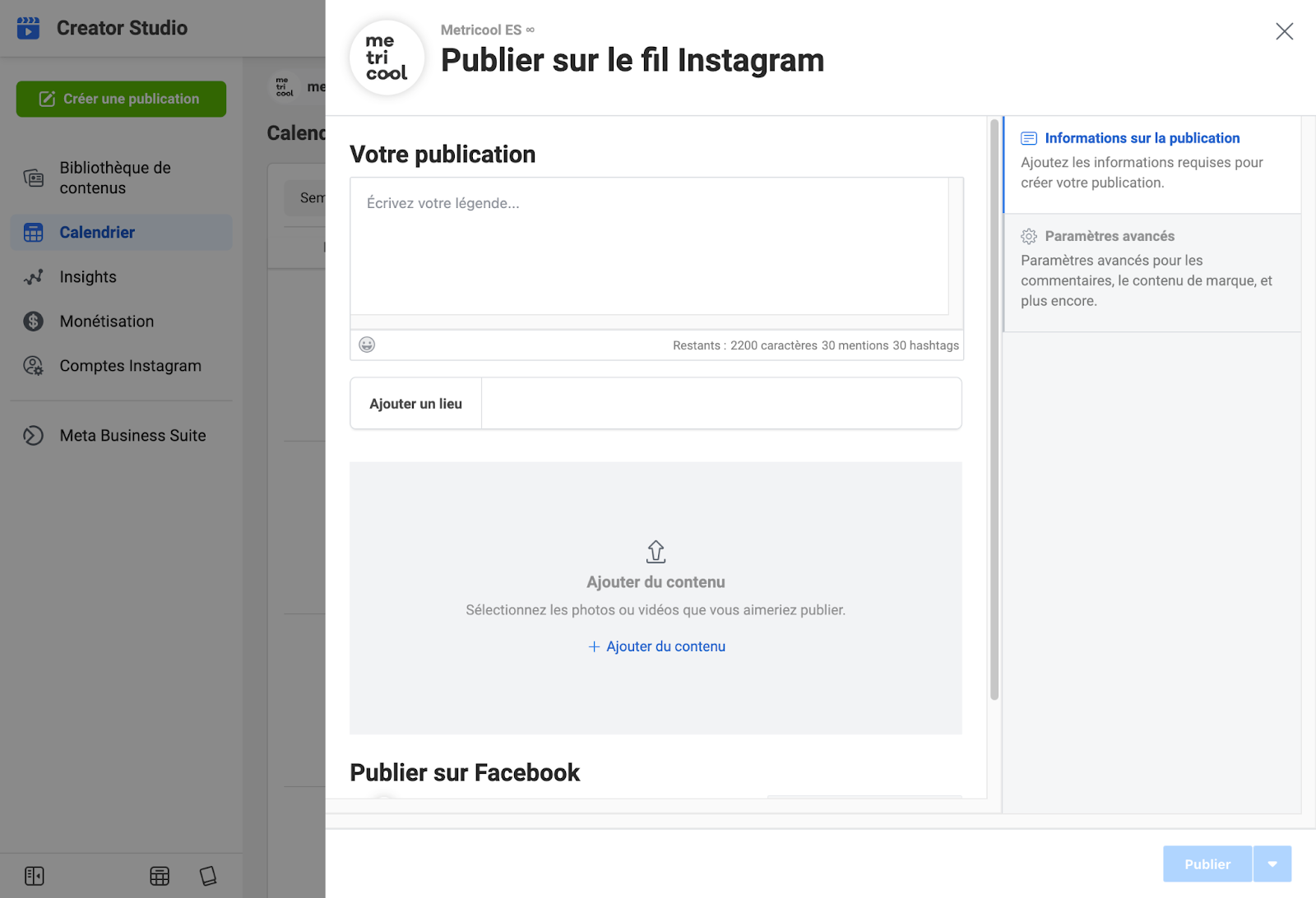Open the Paramètres avancés tab
This screenshot has height=898, width=1316.
click(1151, 273)
